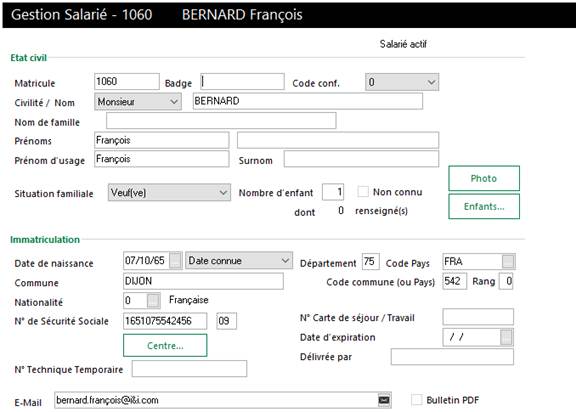Click the N° Carte de séjour / Travail field
Screen dimensions: 576x412
pos(478,317)
